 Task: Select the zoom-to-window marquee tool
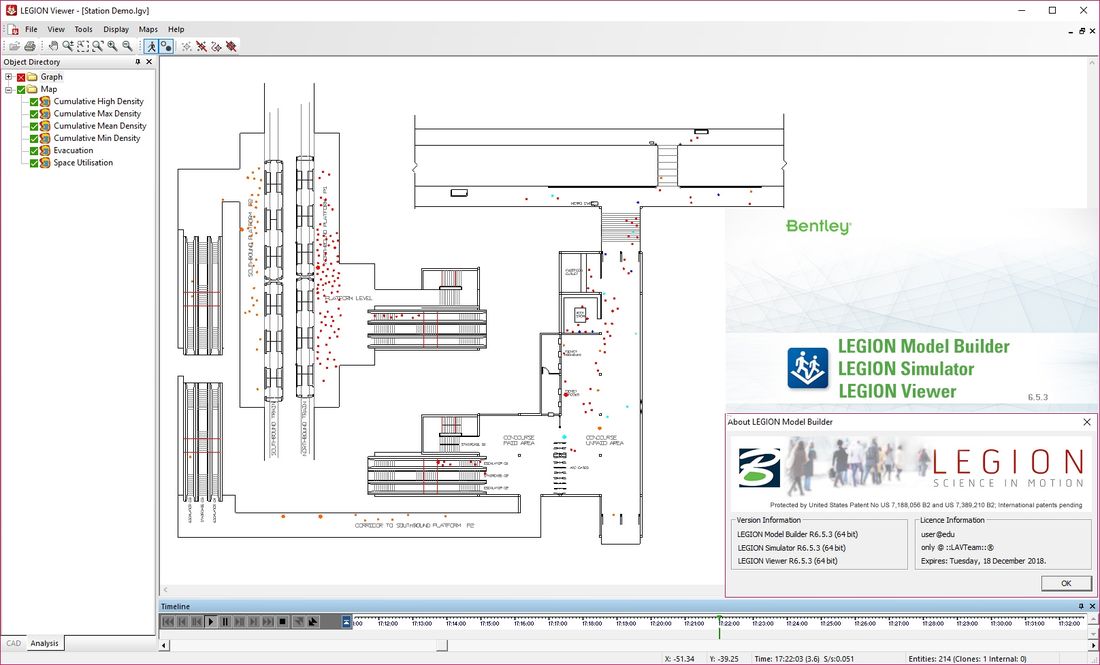pyautogui.click(x=83, y=46)
